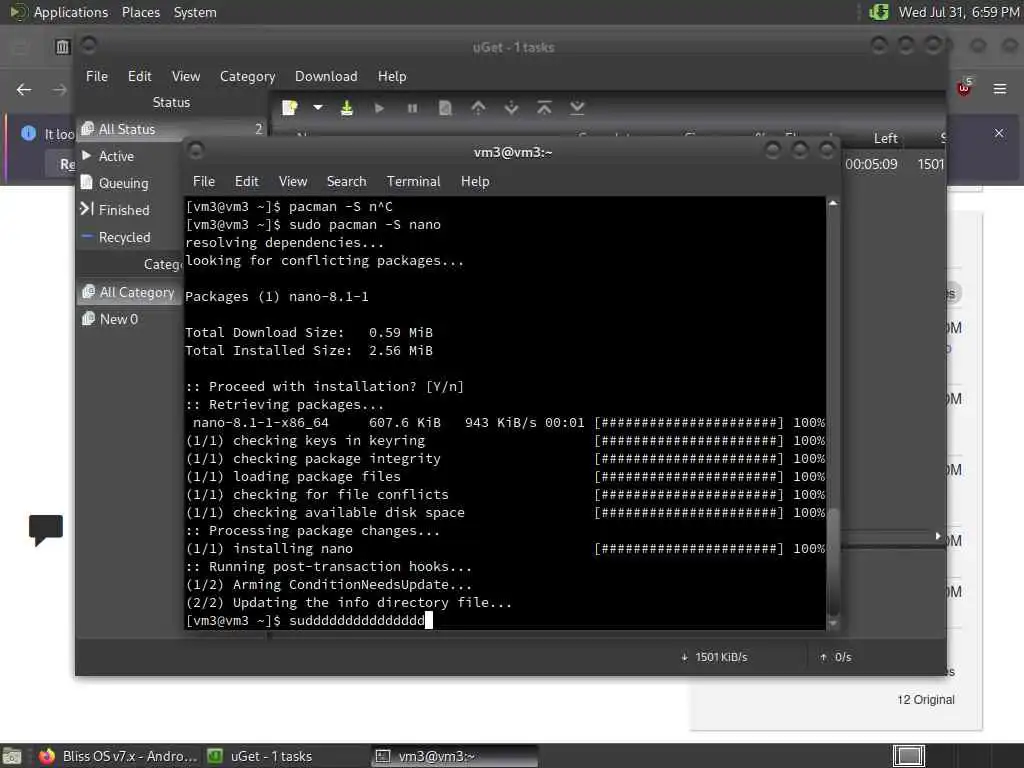Click Status header in uGet sidebar
Viewport: 1024px width, 768px height.
[x=171, y=103]
